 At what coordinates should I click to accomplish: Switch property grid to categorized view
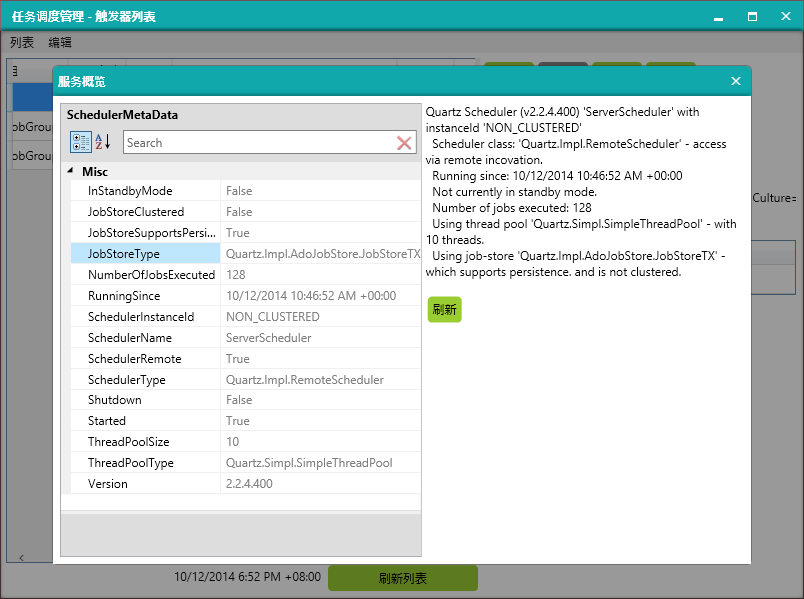(x=81, y=142)
